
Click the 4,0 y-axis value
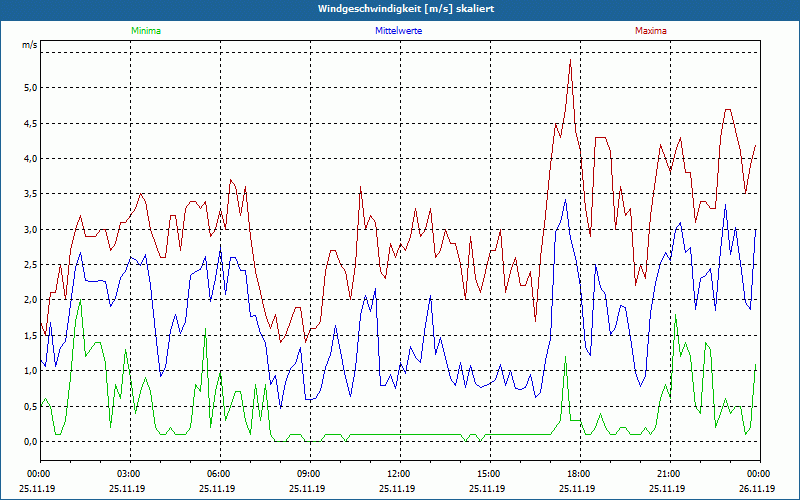pos(31,159)
